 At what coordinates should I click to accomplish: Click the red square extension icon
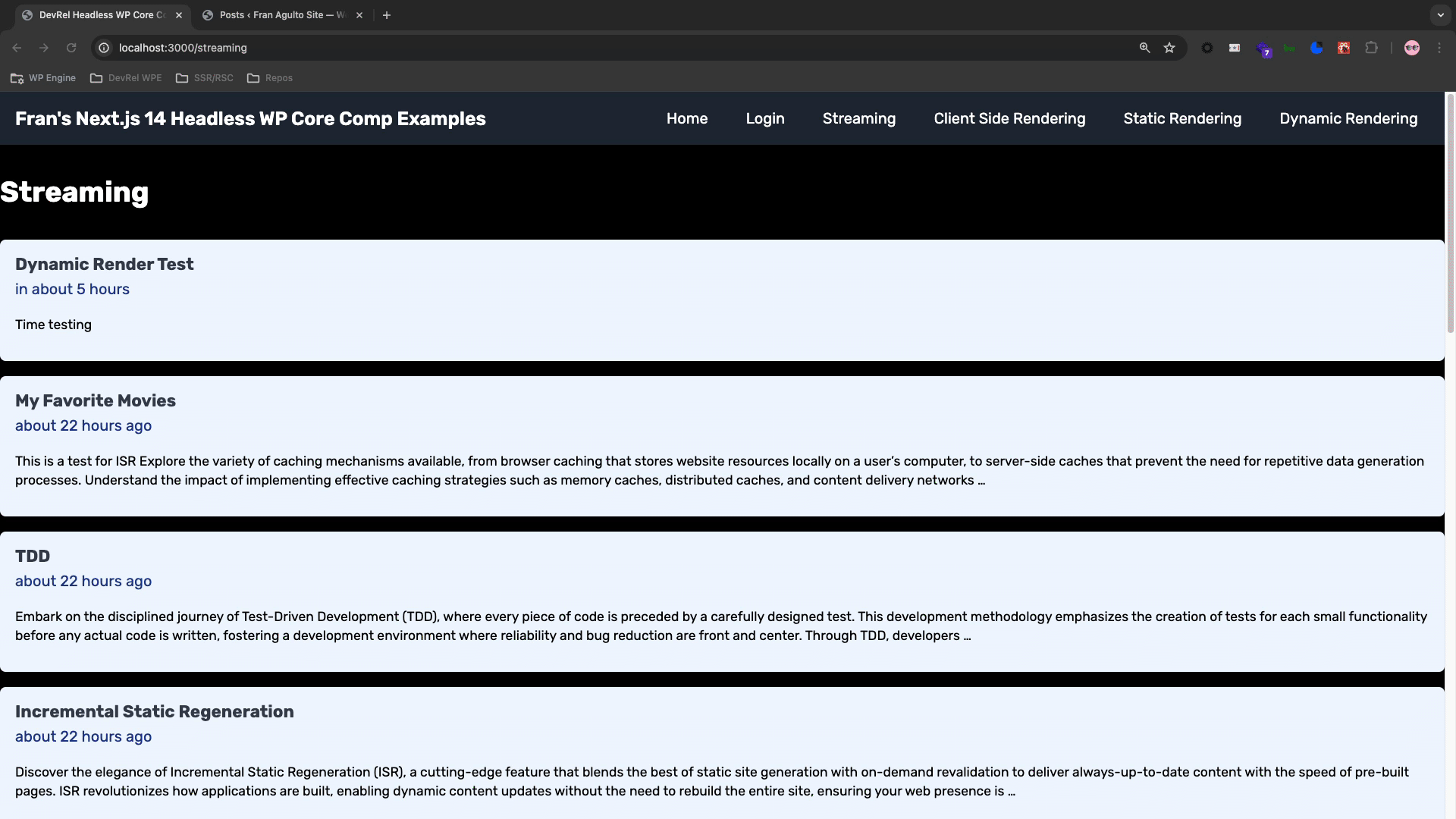coord(1344,48)
